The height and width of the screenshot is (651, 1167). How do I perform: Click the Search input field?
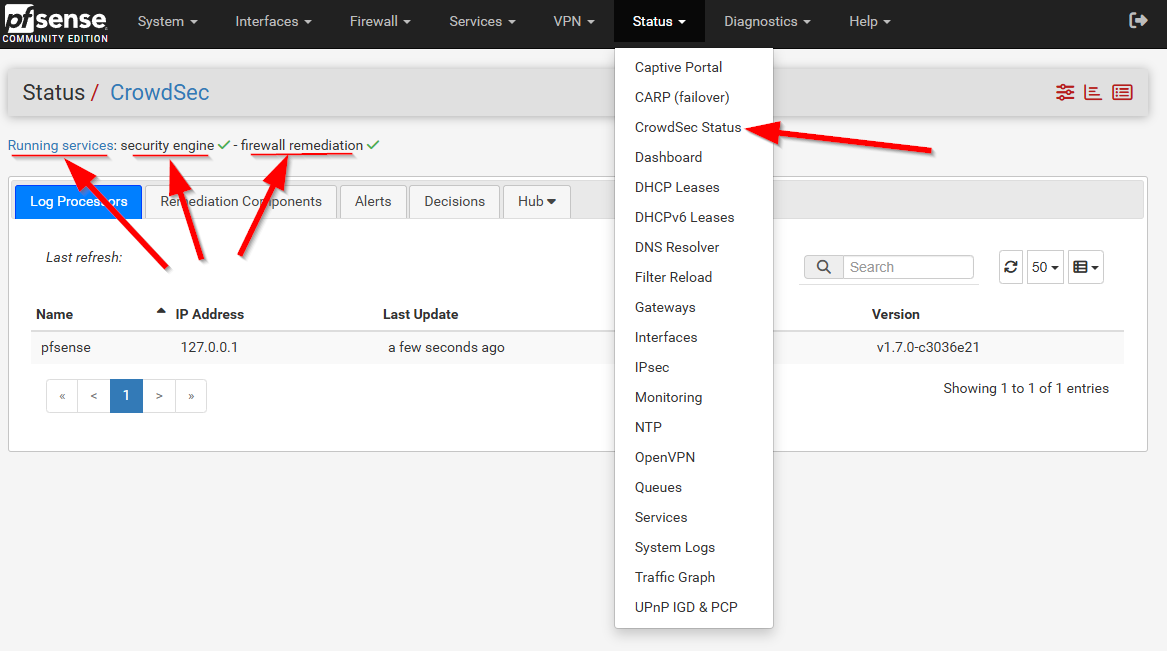tap(907, 267)
